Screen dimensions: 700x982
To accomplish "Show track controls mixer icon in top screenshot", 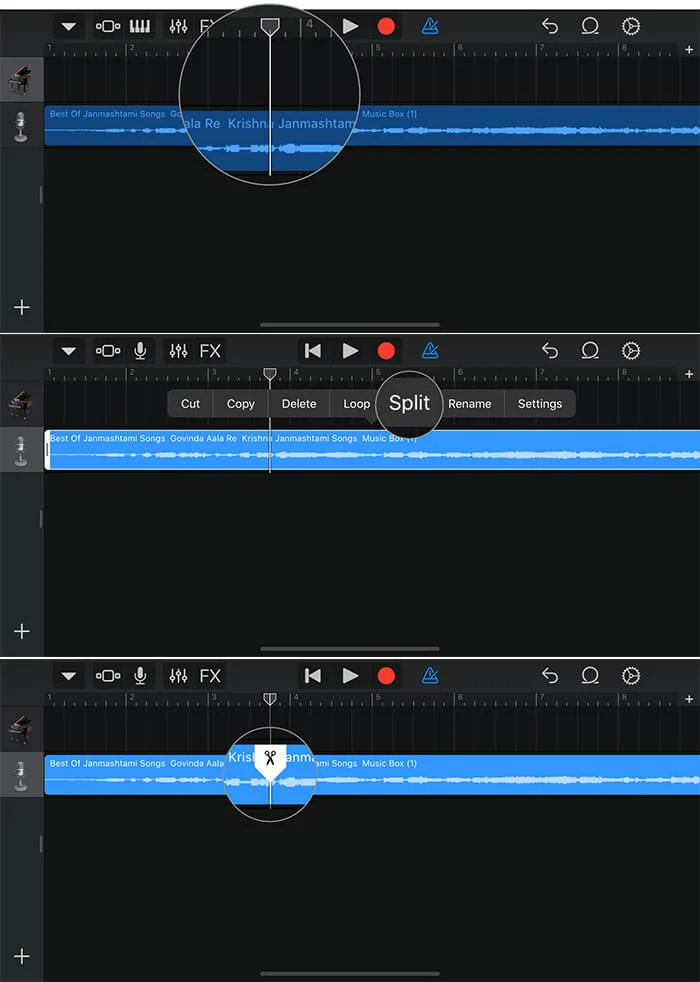I will [178, 26].
